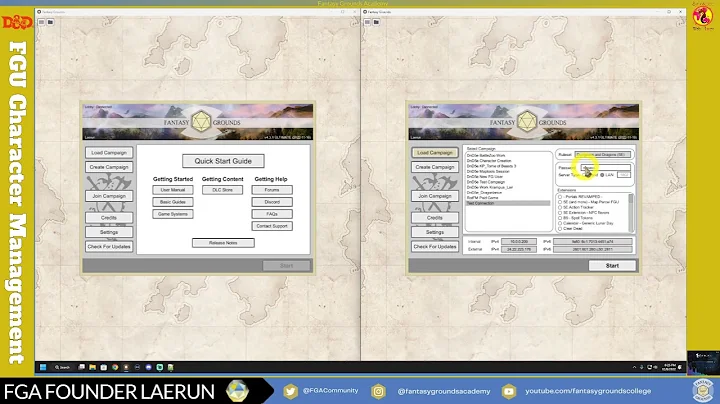Image resolution: width=720 pixels, height=404 pixels.
Task: Open Credits in right launcher
Action: (x=435, y=218)
